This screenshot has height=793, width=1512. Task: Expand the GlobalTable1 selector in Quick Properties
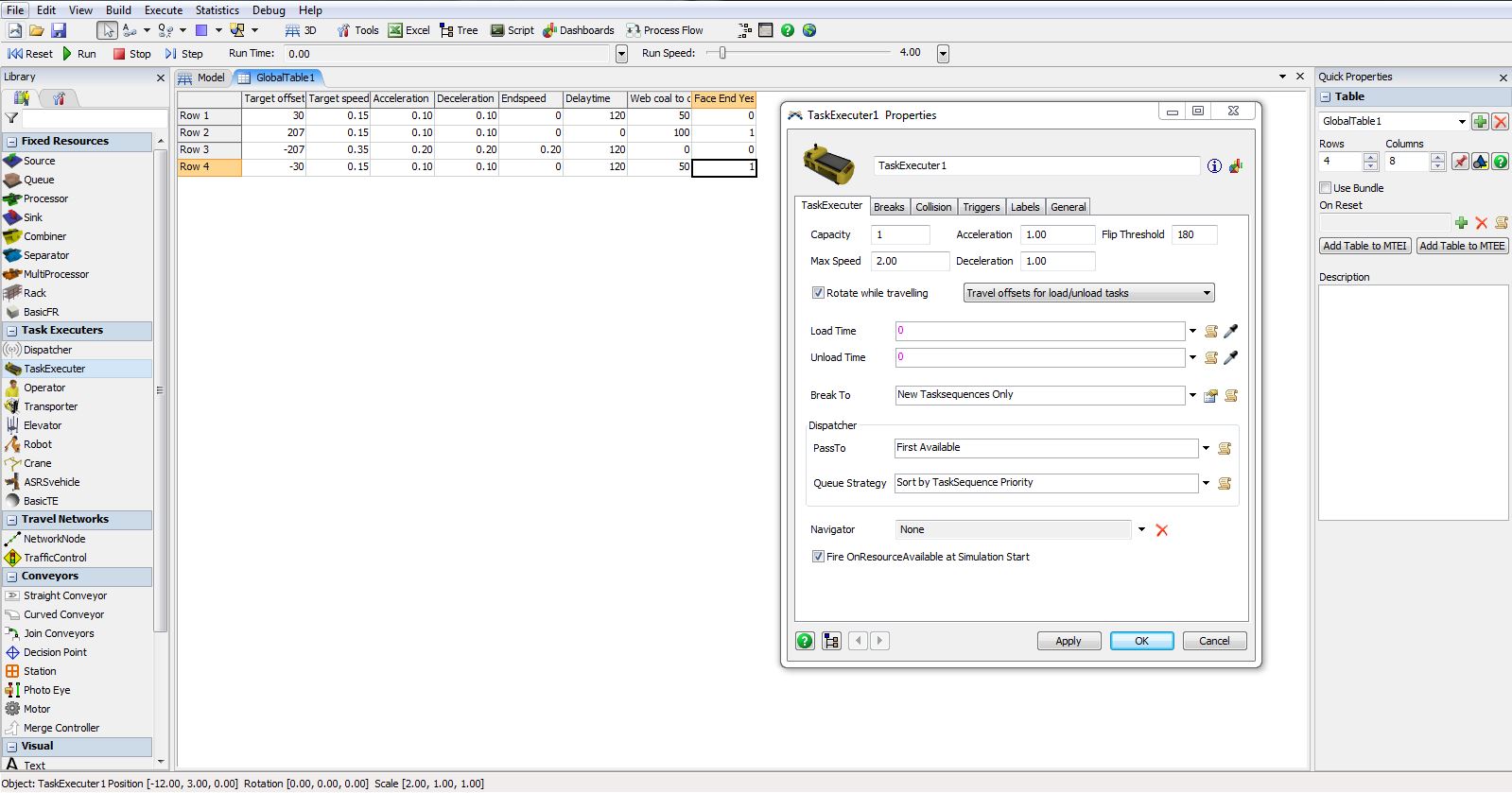pos(1461,121)
